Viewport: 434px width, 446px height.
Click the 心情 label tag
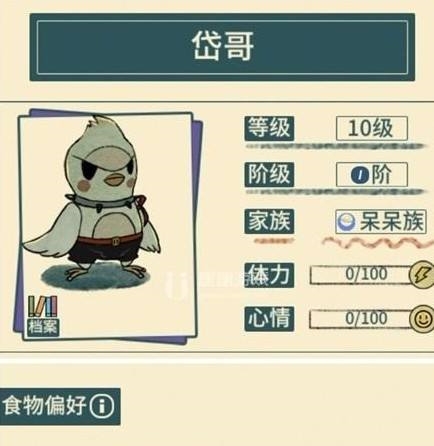pyautogui.click(x=269, y=319)
